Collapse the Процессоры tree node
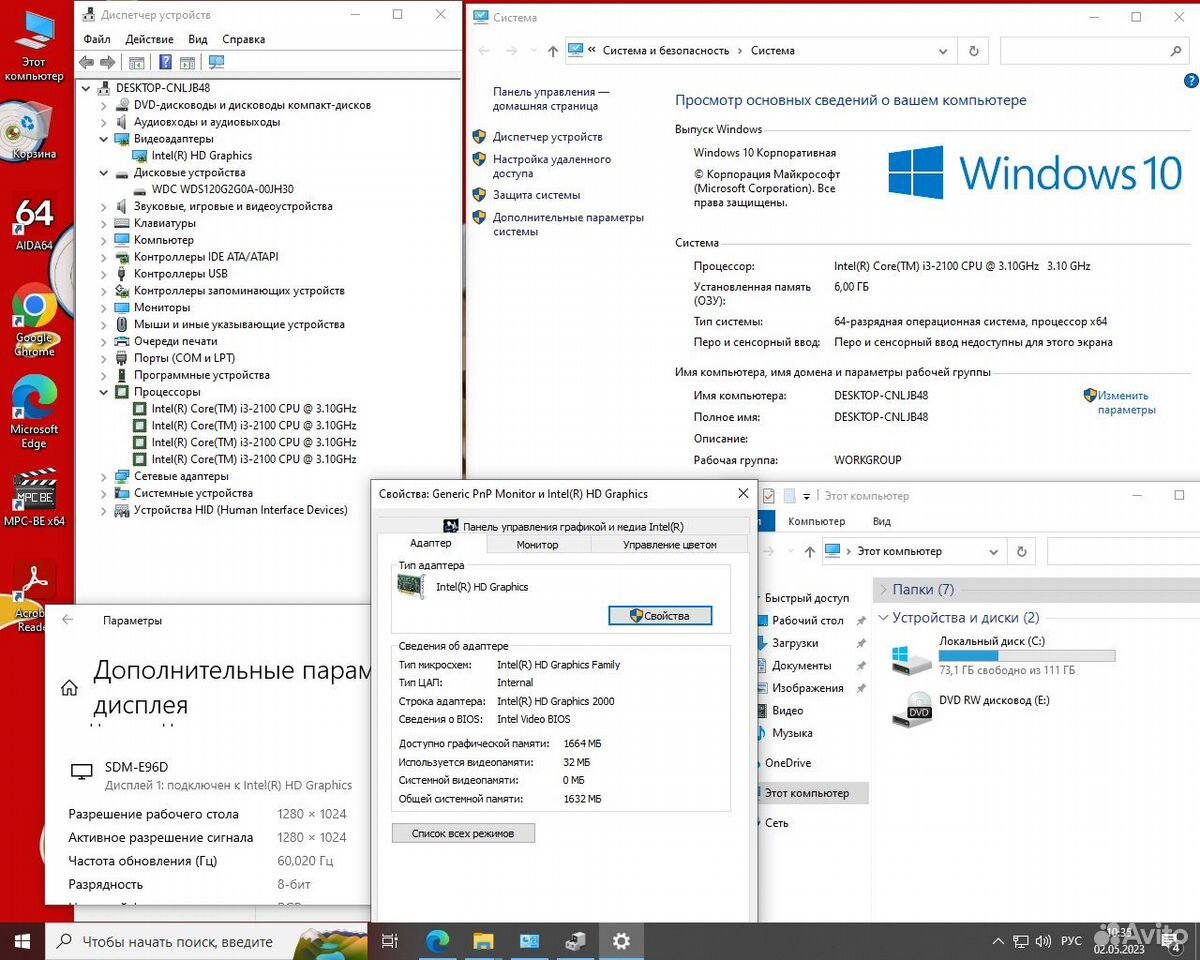This screenshot has height=960, width=1200. [104, 392]
